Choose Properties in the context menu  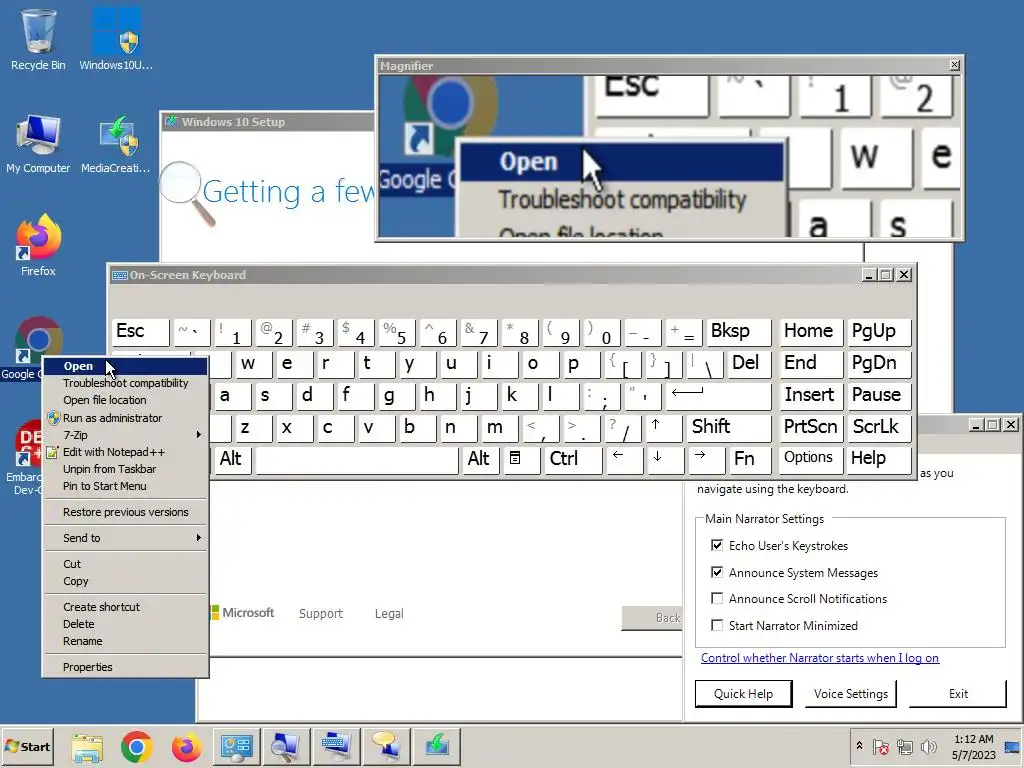tap(124, 667)
